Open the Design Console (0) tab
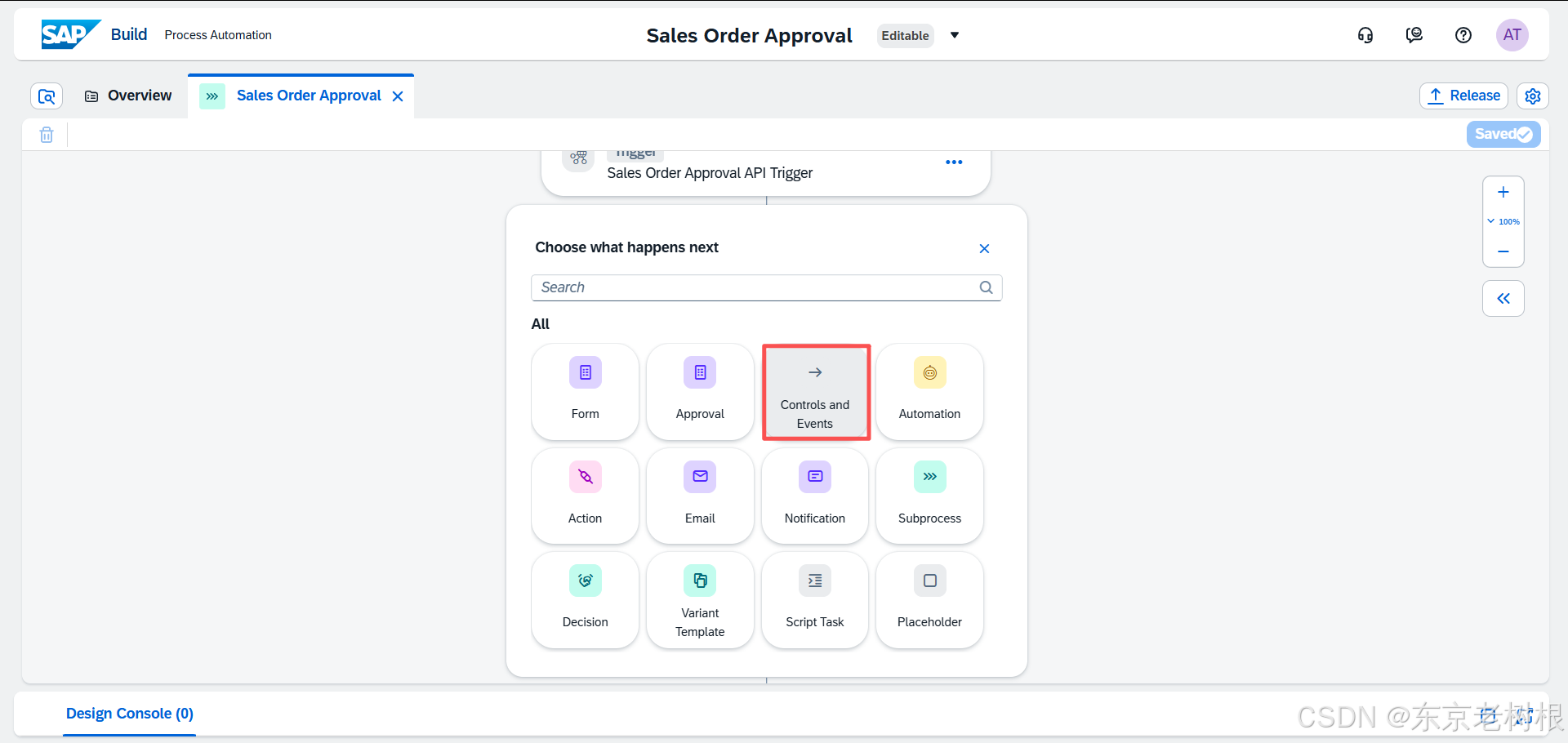The height and width of the screenshot is (743, 1568). tap(129, 714)
